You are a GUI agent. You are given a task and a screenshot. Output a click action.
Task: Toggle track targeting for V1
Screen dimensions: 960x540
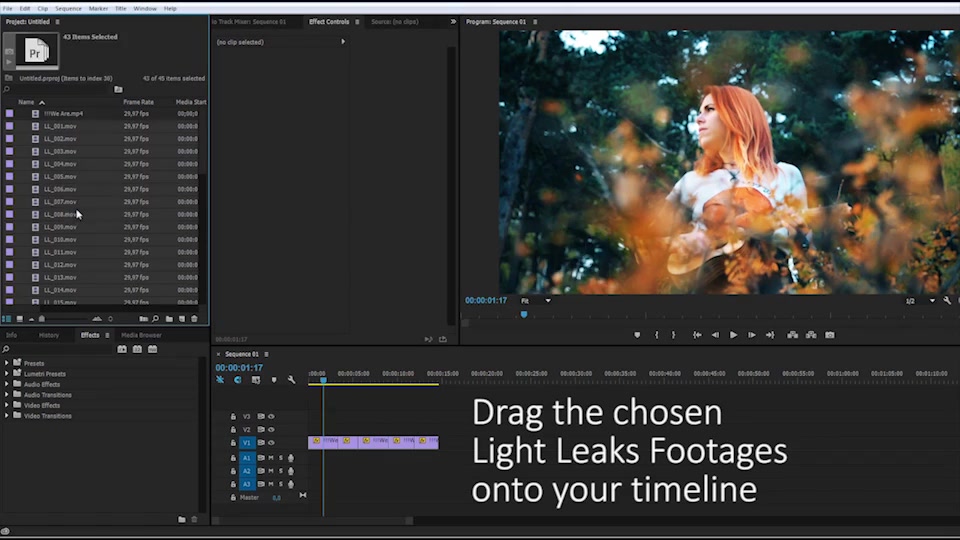tap(247, 443)
